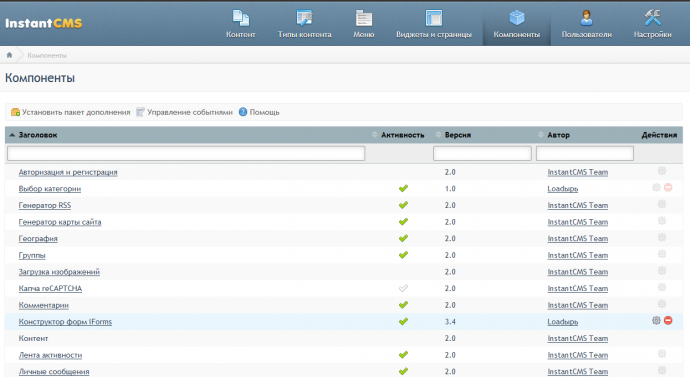The image size is (690, 377).
Task: Open InstantCMS Team link in Контент row
Action: tap(577, 338)
